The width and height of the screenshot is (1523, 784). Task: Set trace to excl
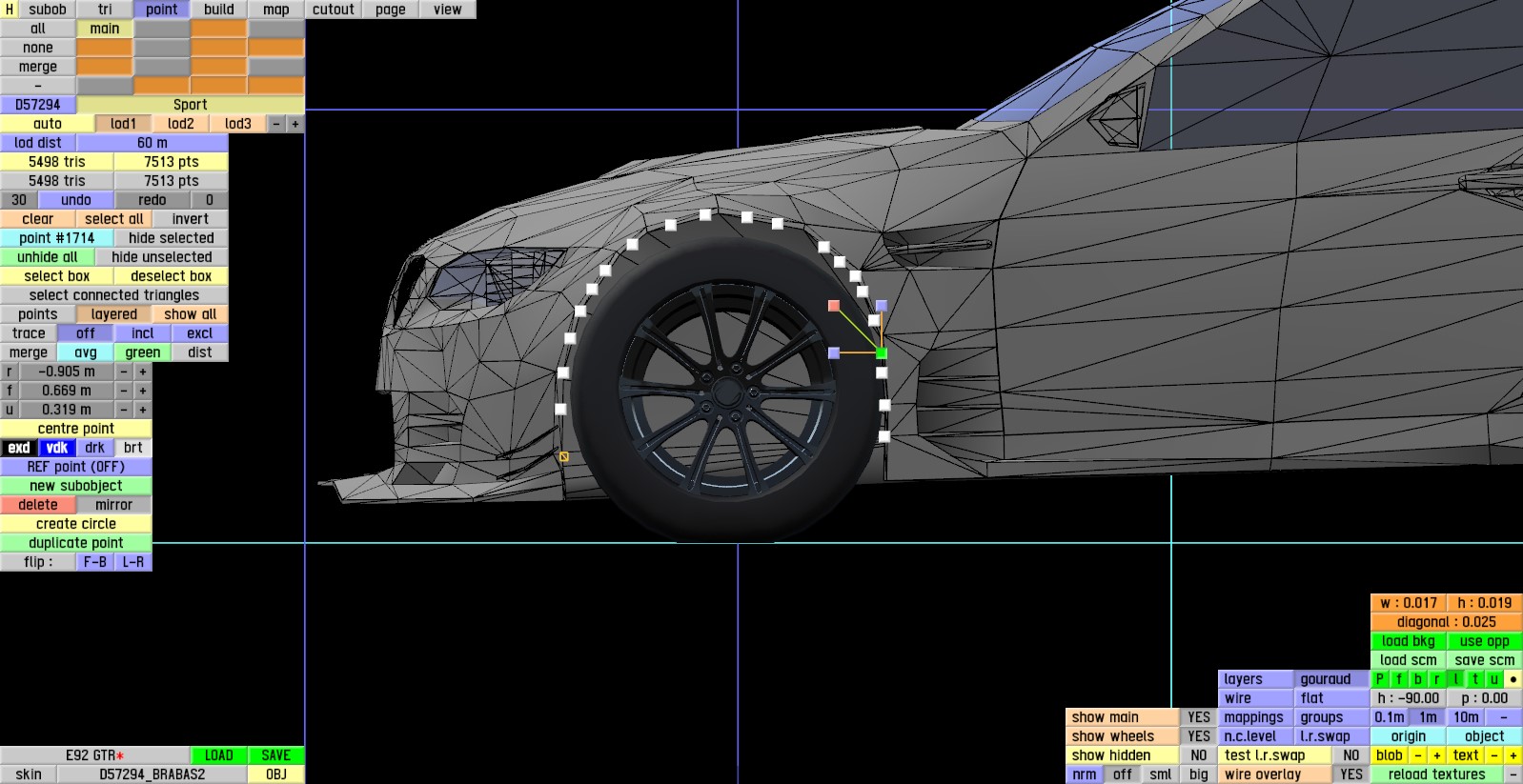200,333
